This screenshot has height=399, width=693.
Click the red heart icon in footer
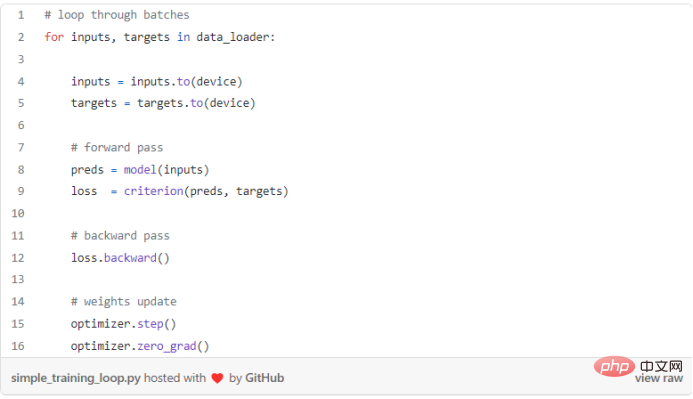tap(217, 378)
